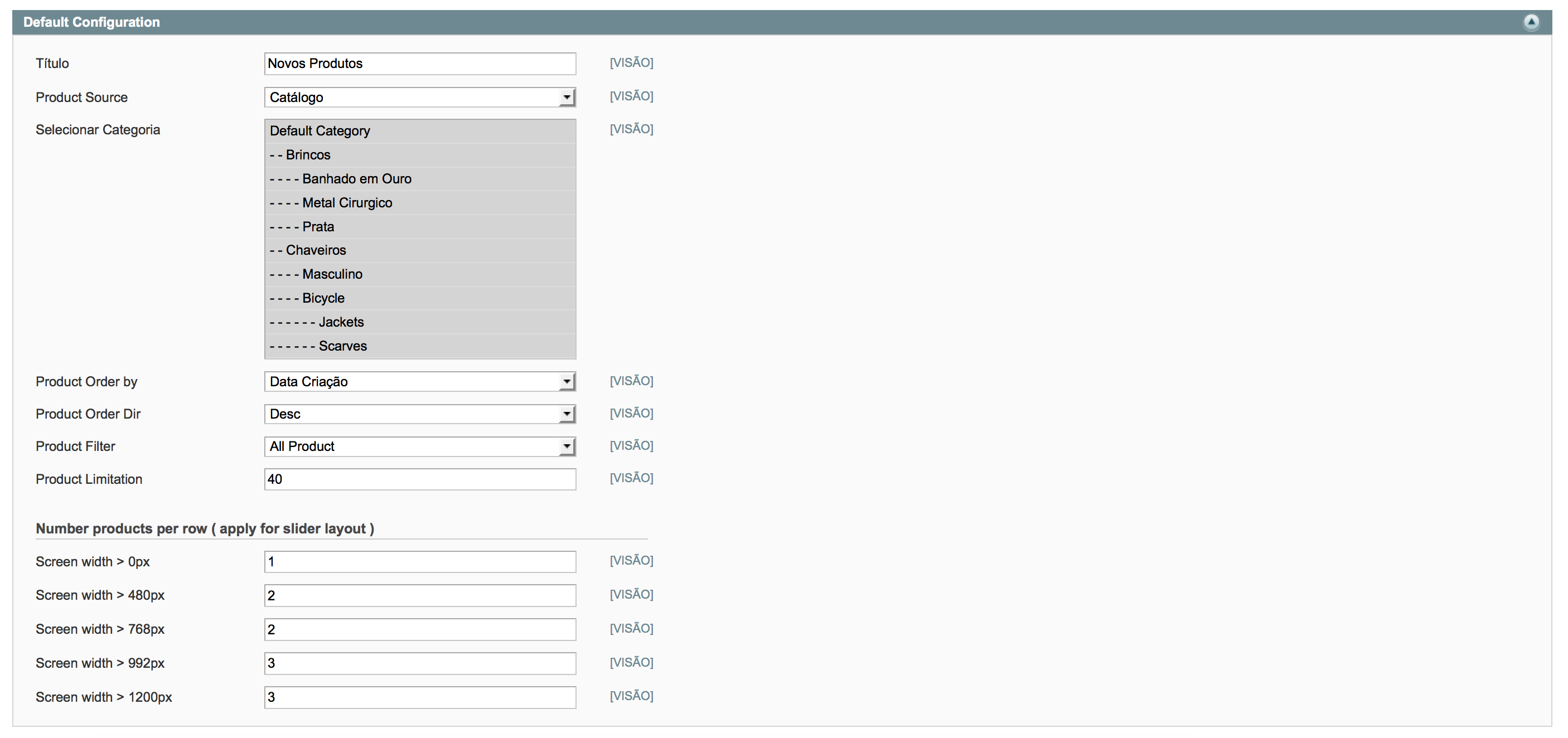Expand the Product Order Dir dropdown

tap(419, 414)
